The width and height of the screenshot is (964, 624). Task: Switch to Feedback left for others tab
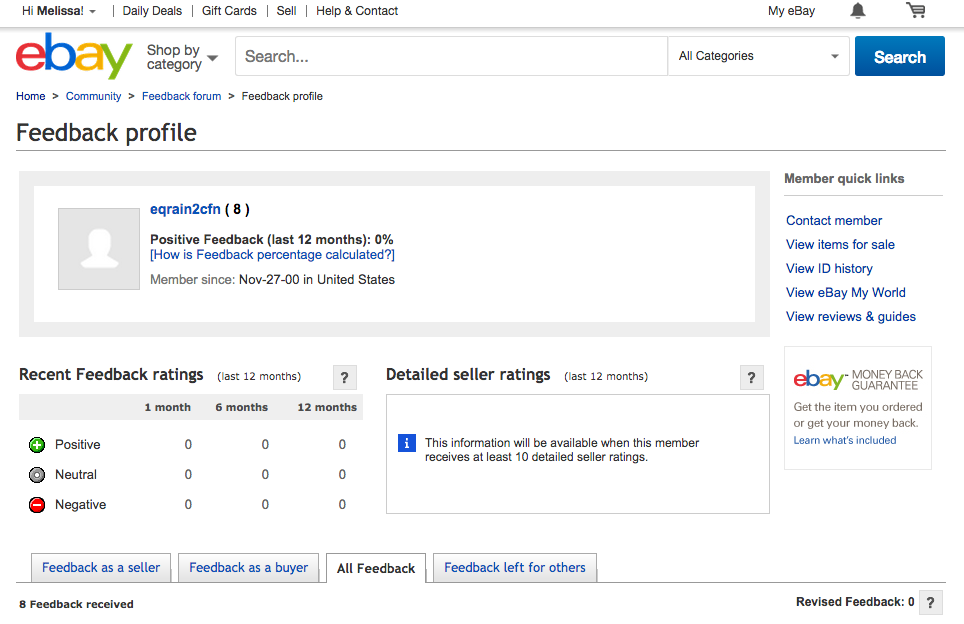(x=515, y=567)
